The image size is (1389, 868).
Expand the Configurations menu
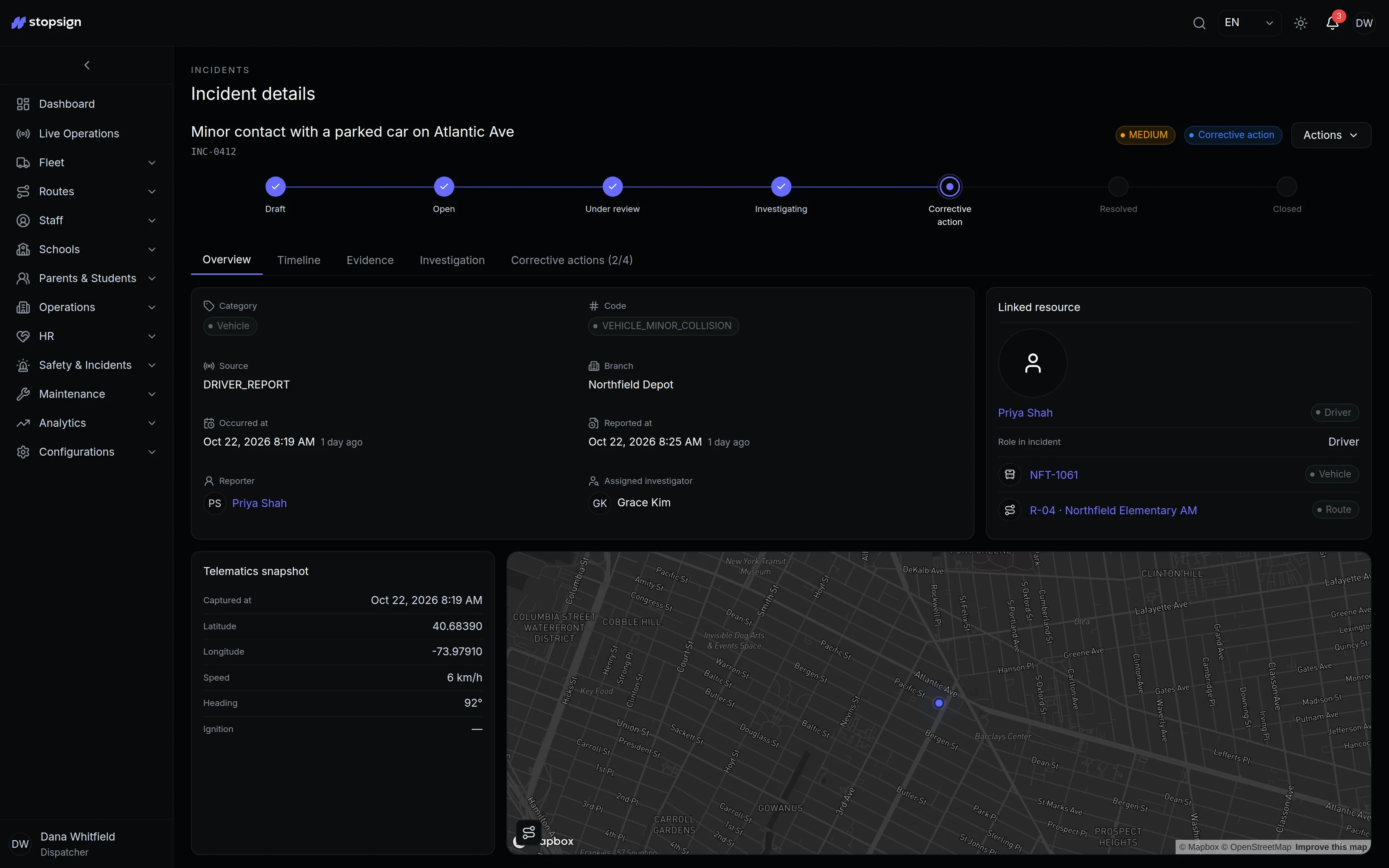point(87,452)
